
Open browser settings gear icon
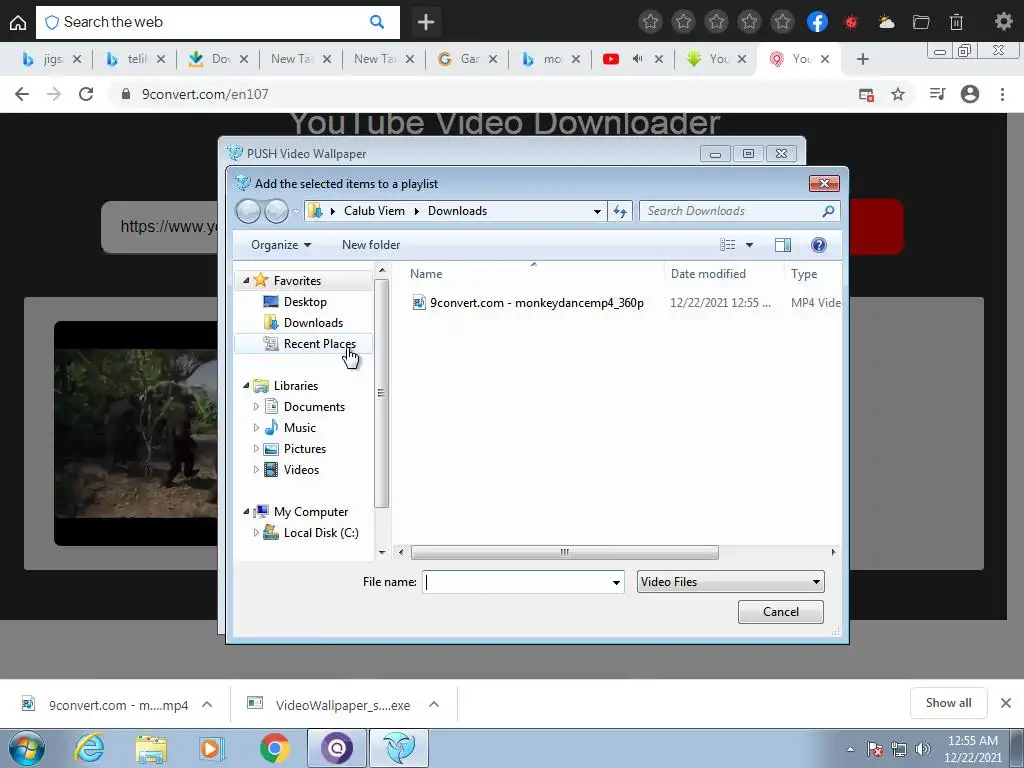coord(1003,22)
